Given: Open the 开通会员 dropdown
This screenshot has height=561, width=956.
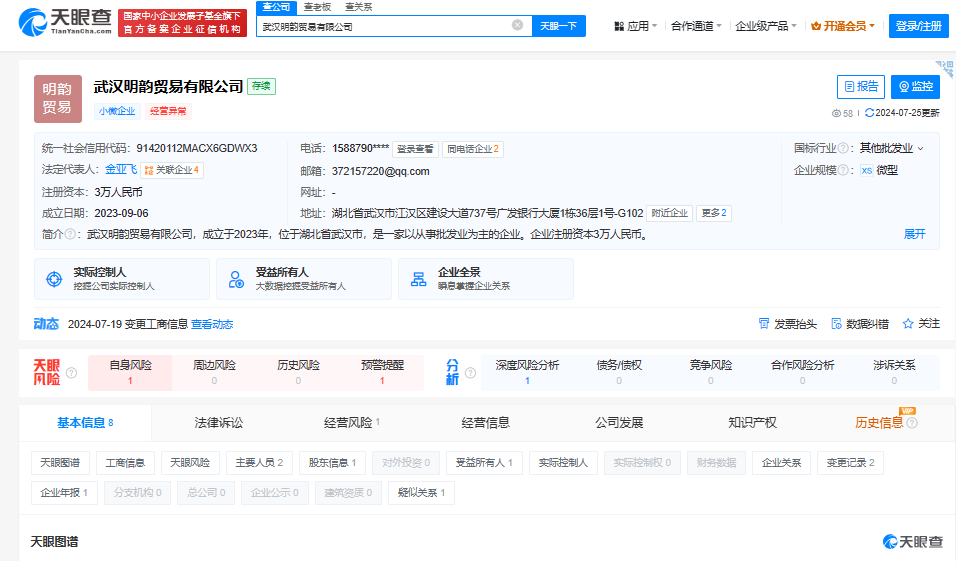Looking at the screenshot, I should 843,26.
